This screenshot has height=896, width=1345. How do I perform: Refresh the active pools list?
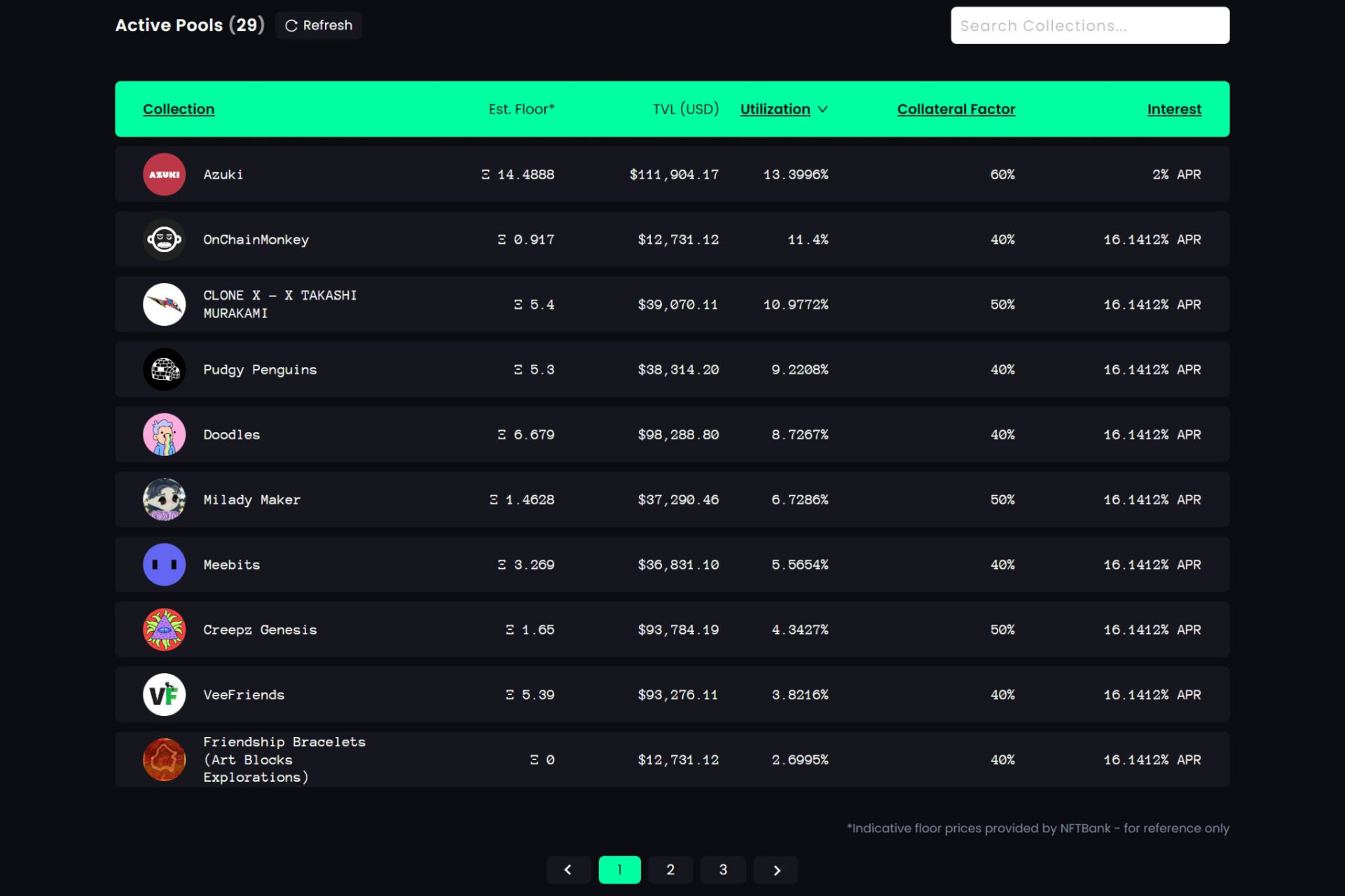click(319, 25)
